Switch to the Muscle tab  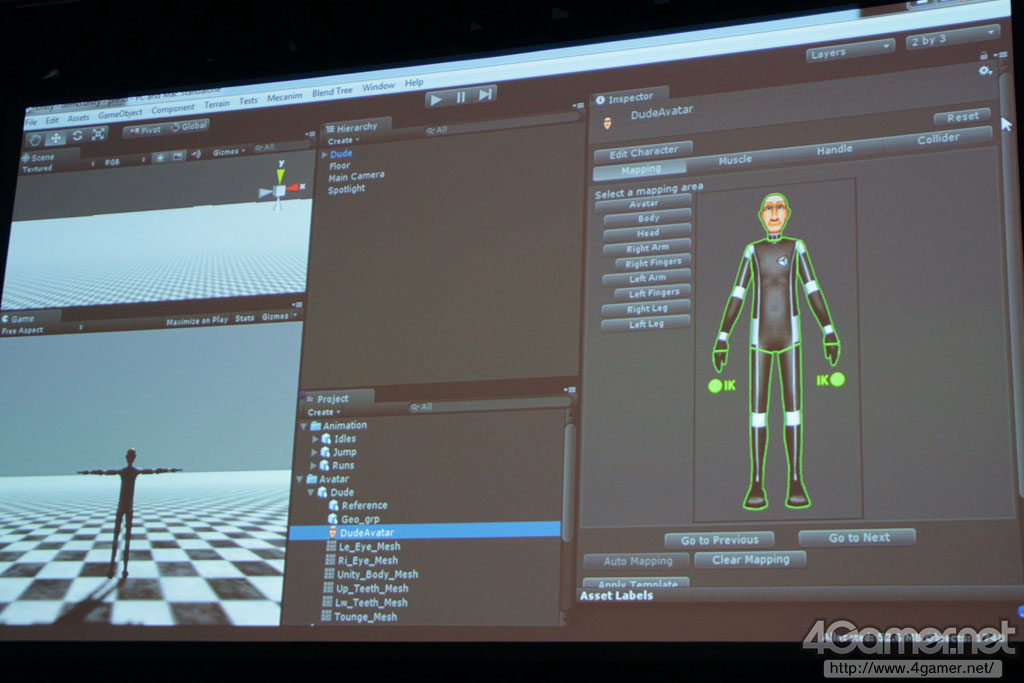point(735,160)
